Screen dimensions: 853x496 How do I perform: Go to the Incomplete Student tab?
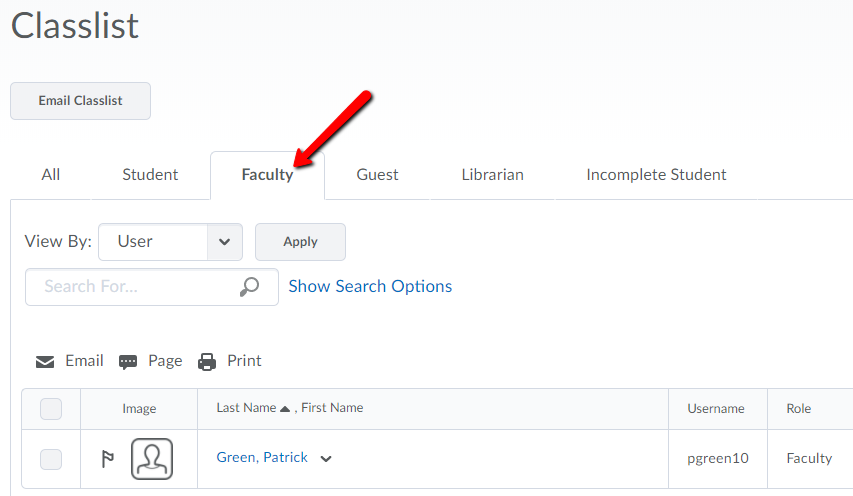coord(656,175)
